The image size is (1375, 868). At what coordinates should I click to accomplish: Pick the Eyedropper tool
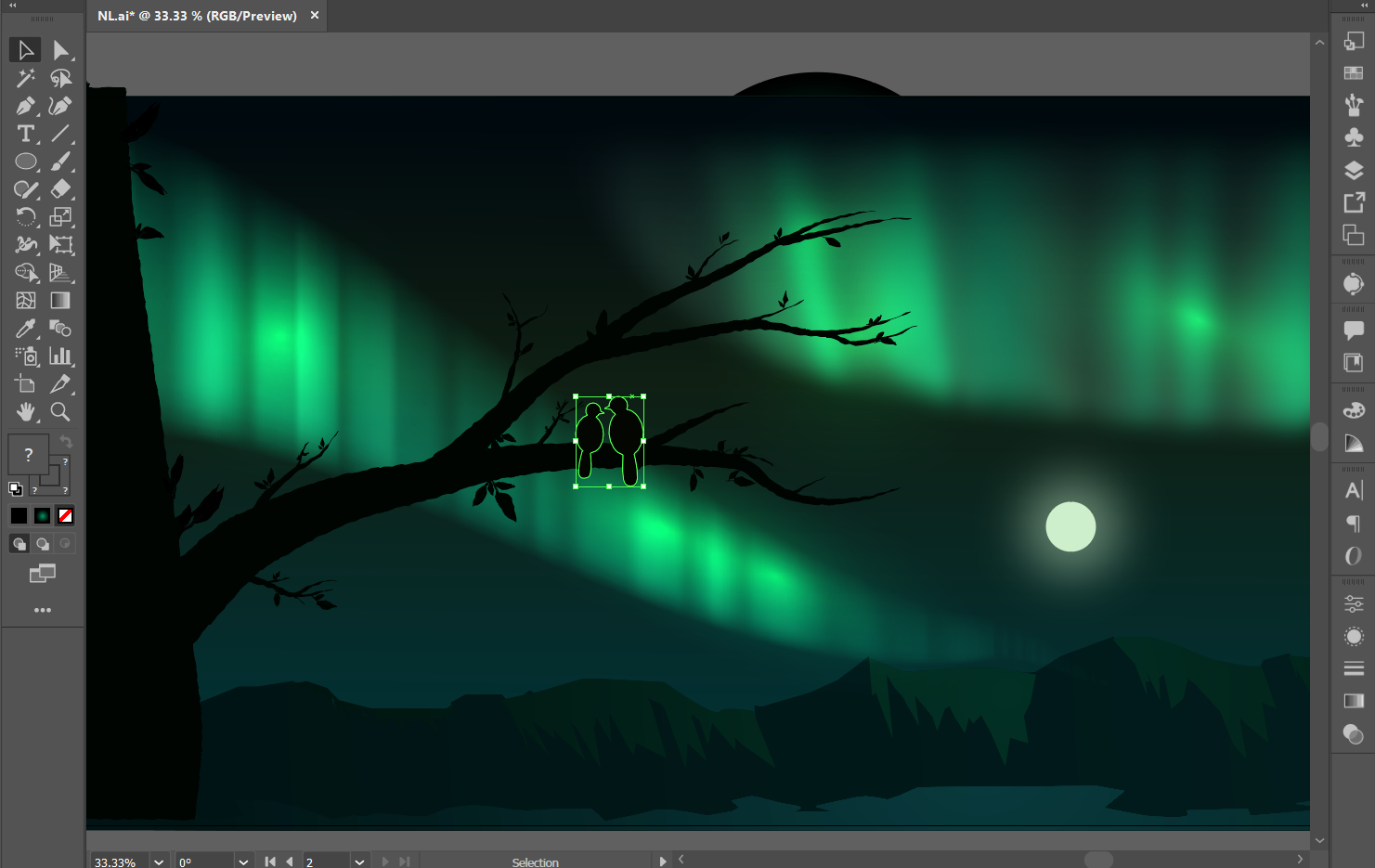[25, 329]
